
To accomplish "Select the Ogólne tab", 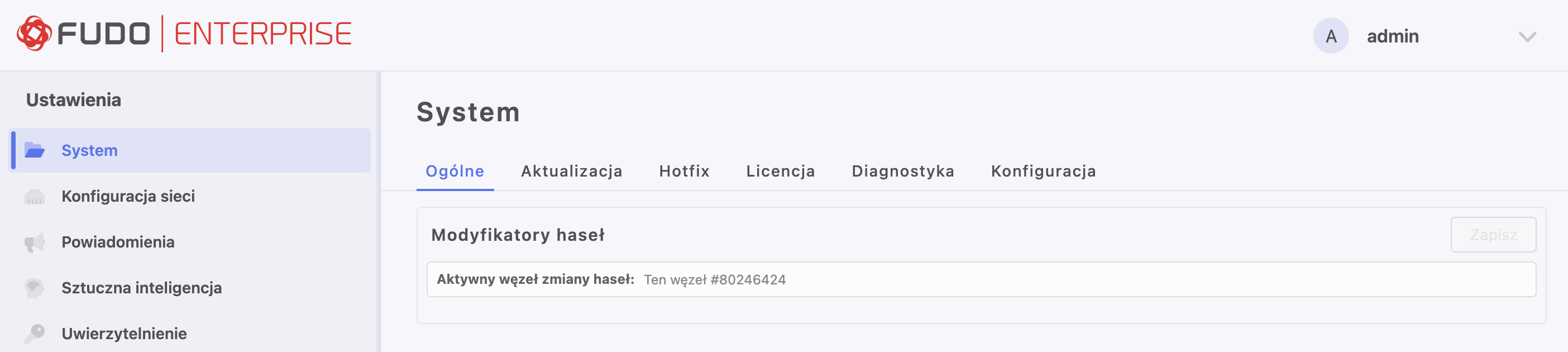I will pos(455,171).
